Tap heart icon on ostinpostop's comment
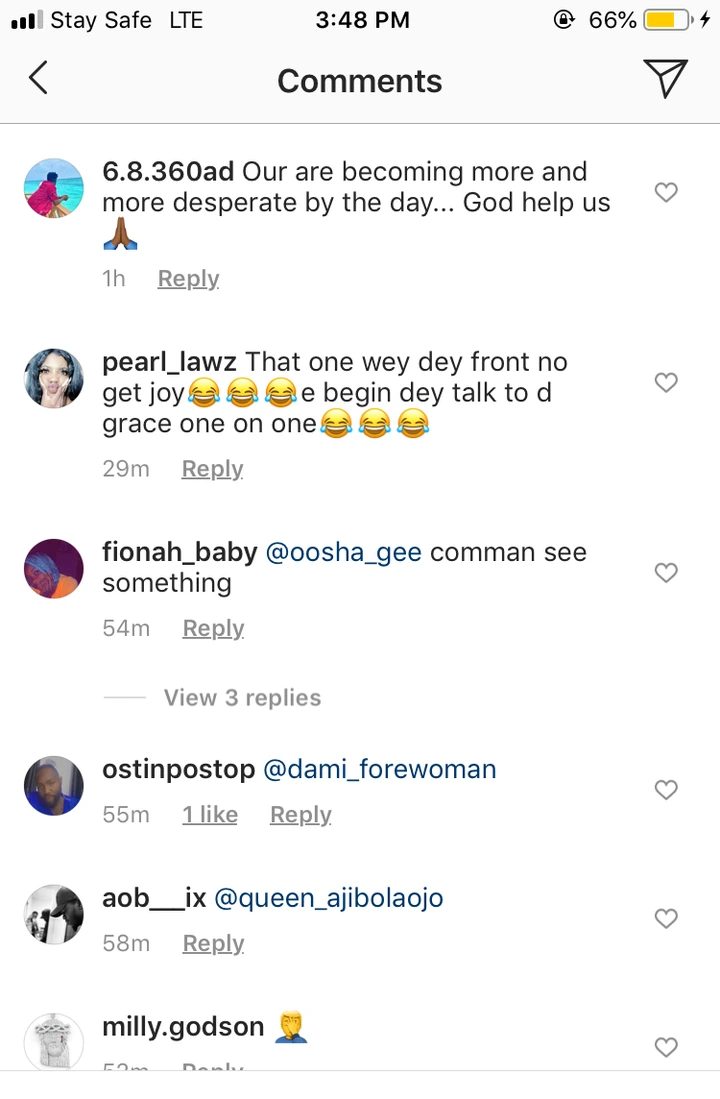This screenshot has height=1099, width=720. [x=666, y=790]
